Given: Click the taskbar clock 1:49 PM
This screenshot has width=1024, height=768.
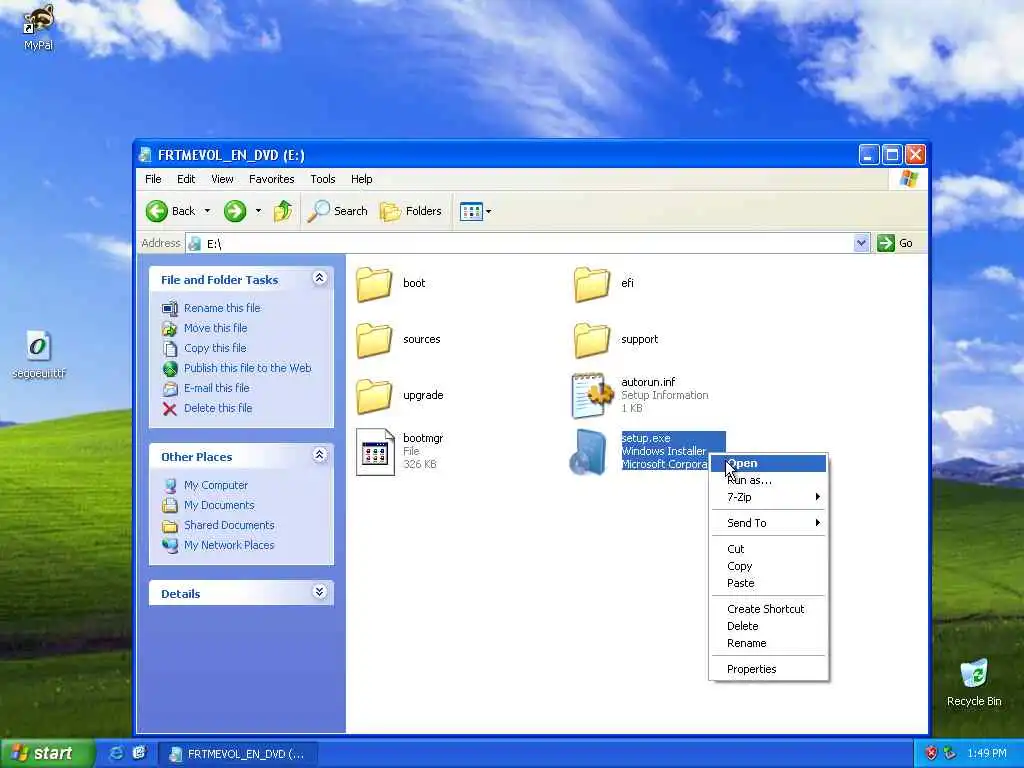Looking at the screenshot, I should tap(986, 754).
